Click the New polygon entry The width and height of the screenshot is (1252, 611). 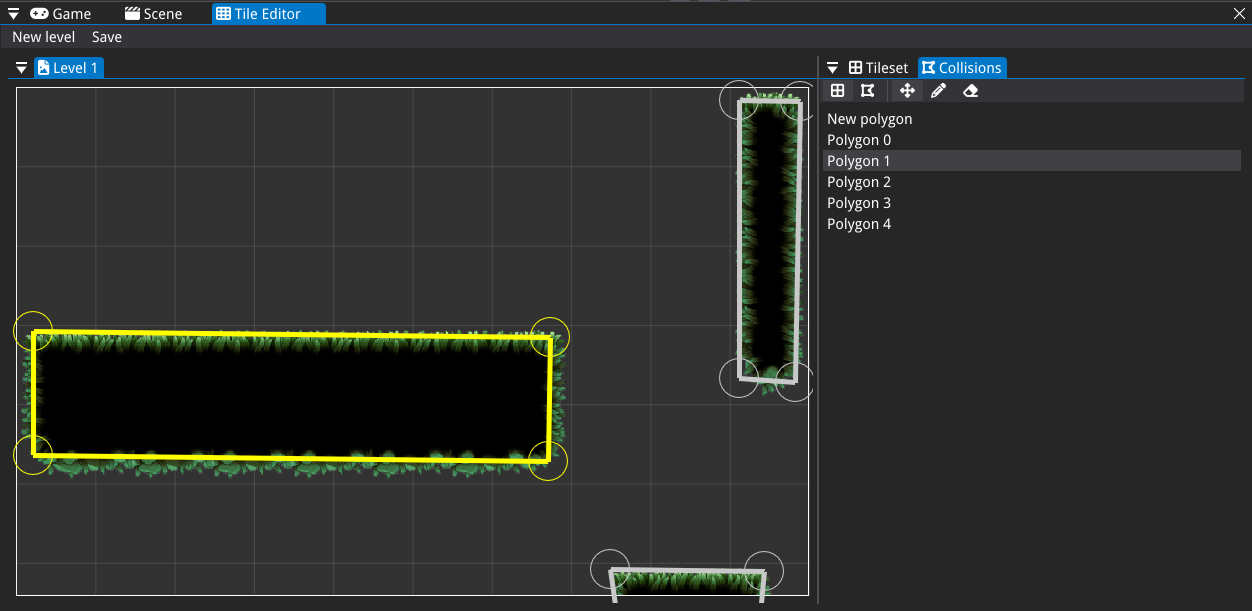pos(869,119)
